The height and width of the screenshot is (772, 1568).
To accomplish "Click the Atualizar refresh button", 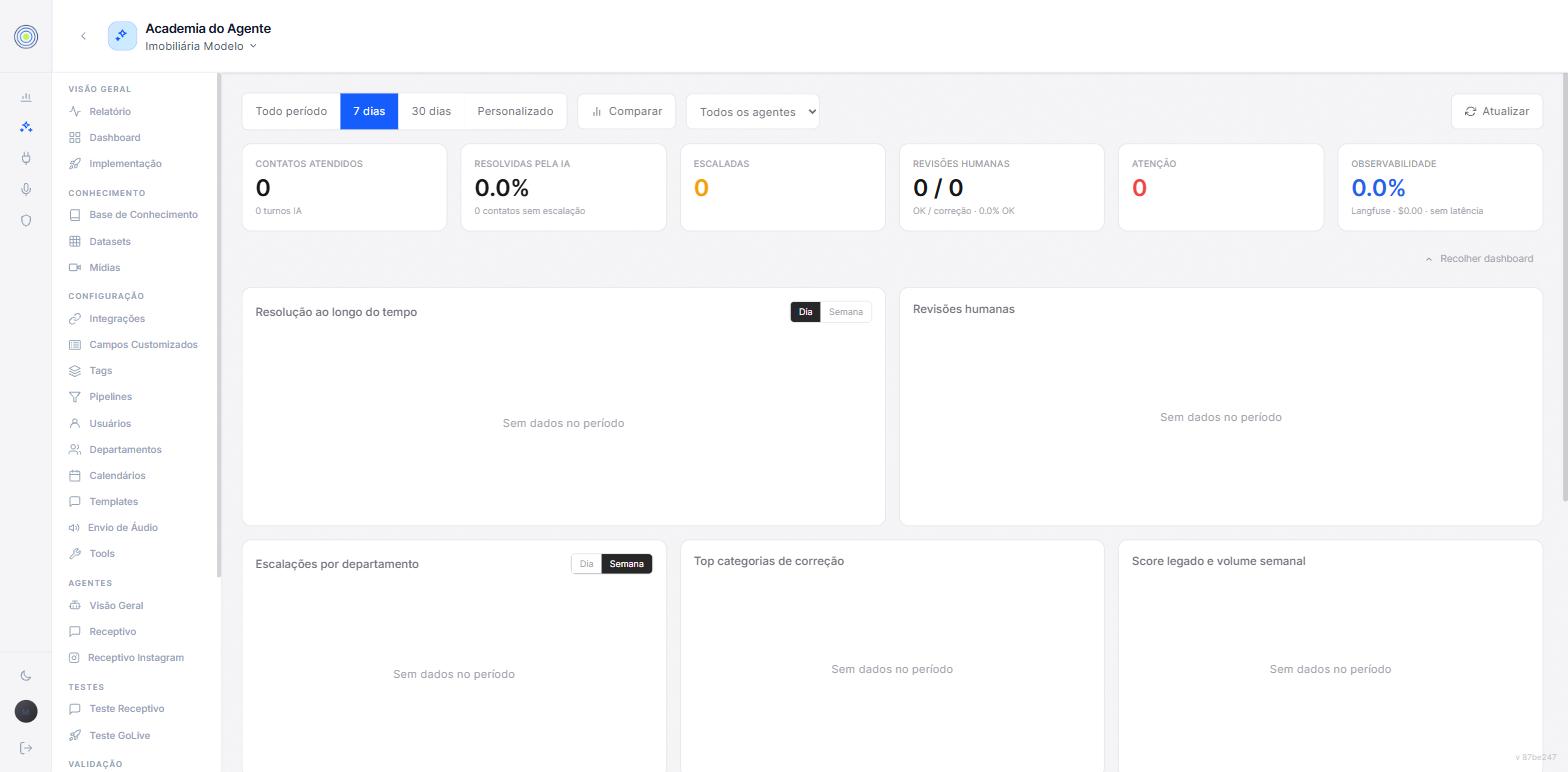I will coord(1496,111).
